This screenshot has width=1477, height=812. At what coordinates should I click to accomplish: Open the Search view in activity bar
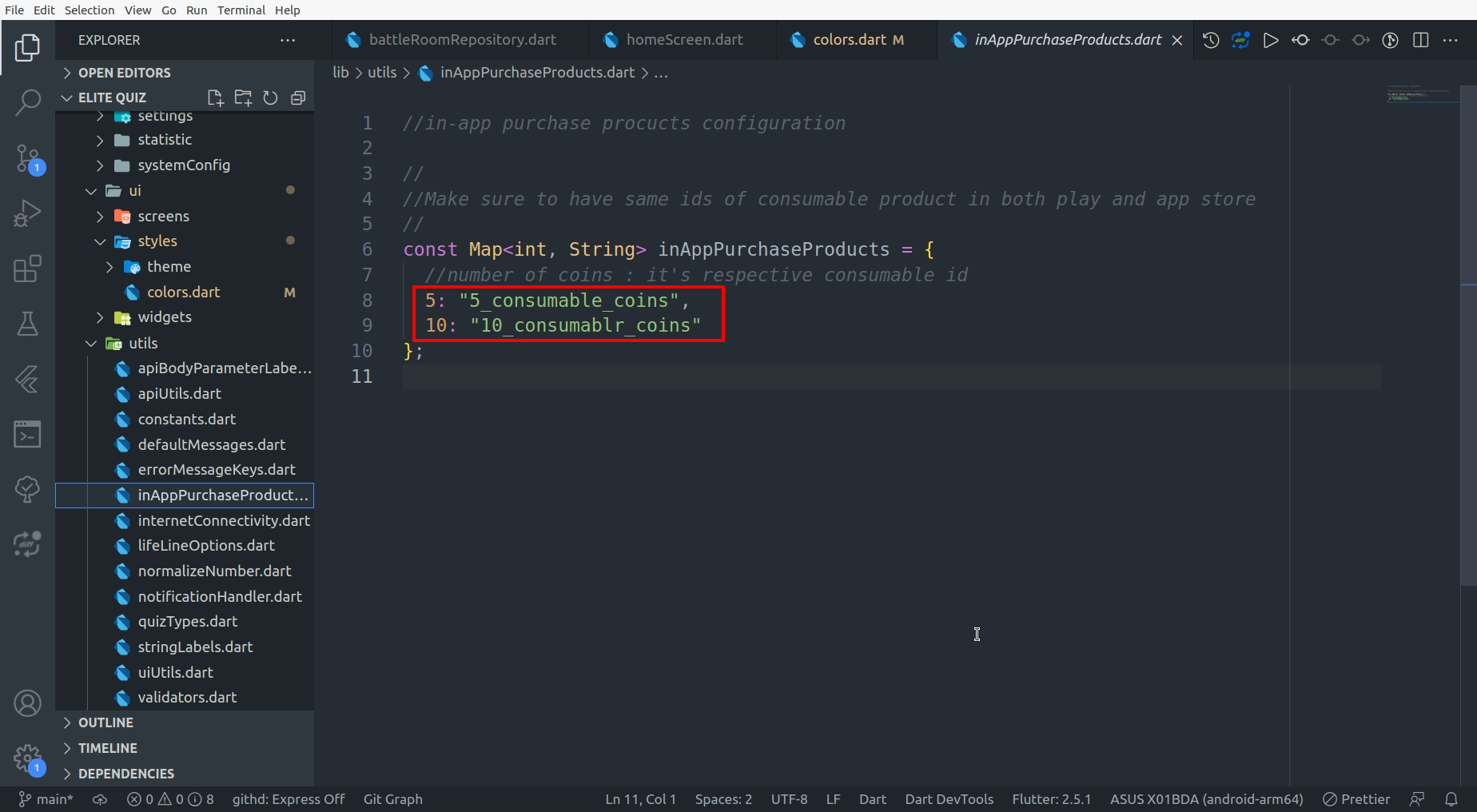(x=27, y=102)
